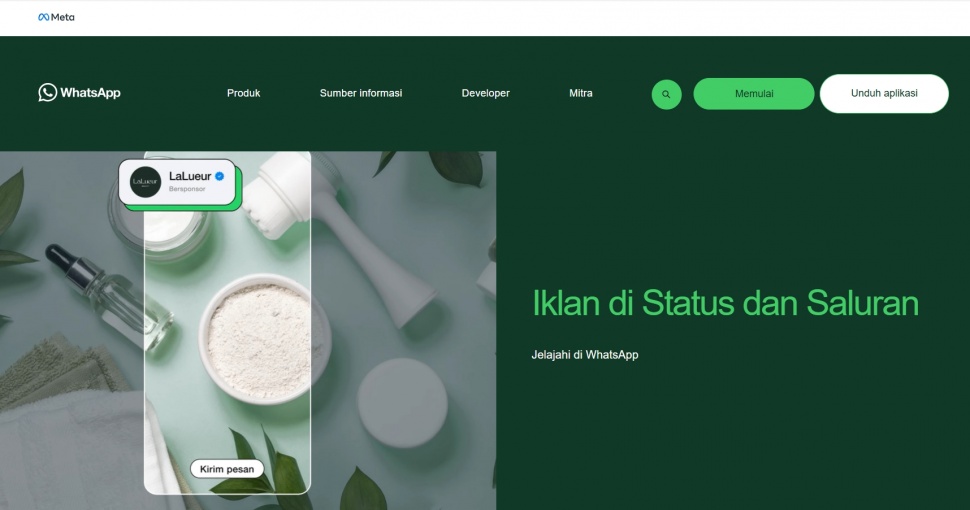Click the LaLueur round profile avatar
The width and height of the screenshot is (970, 510).
pyautogui.click(x=145, y=182)
